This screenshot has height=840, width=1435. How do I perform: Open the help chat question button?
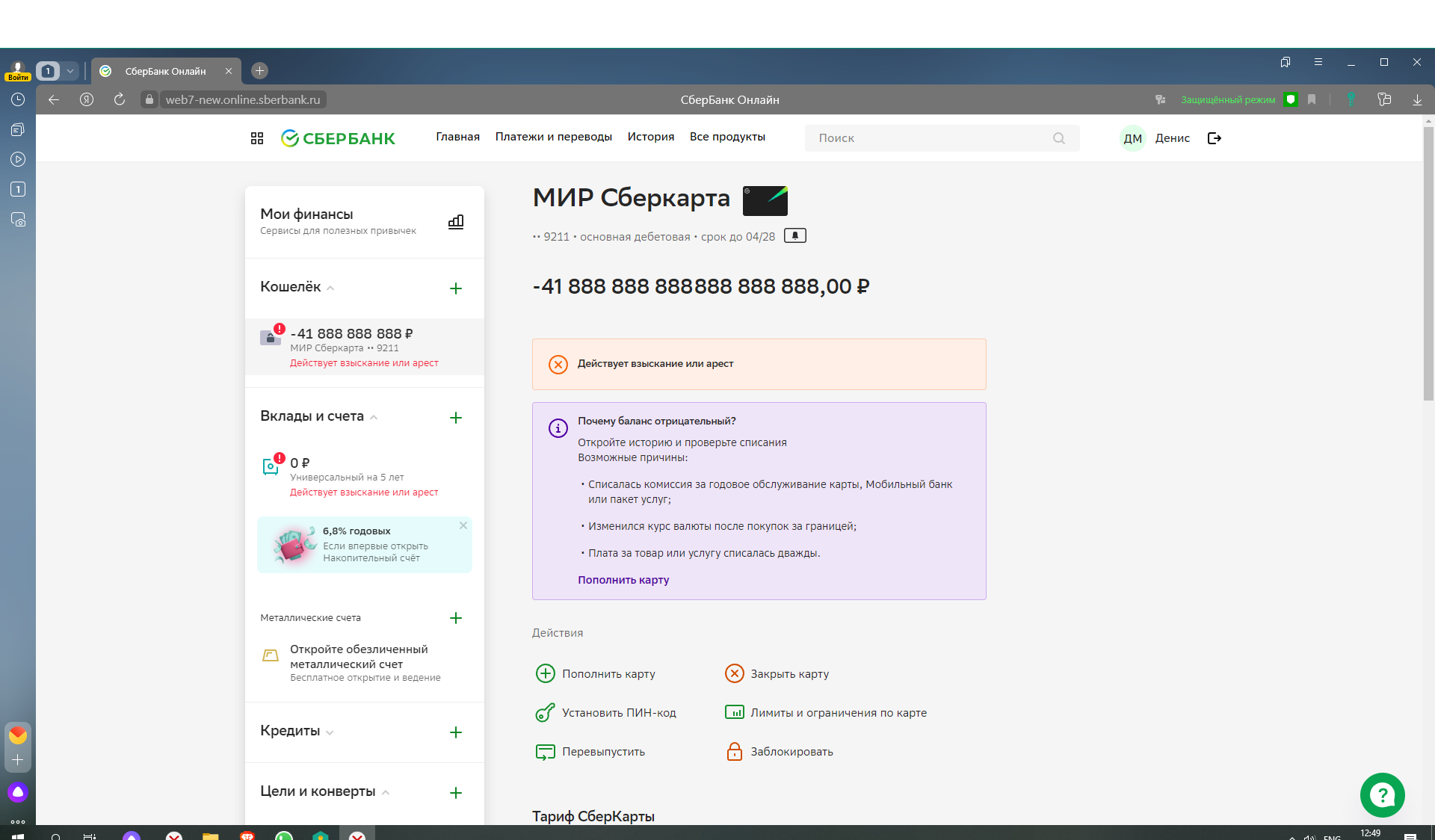[1383, 795]
